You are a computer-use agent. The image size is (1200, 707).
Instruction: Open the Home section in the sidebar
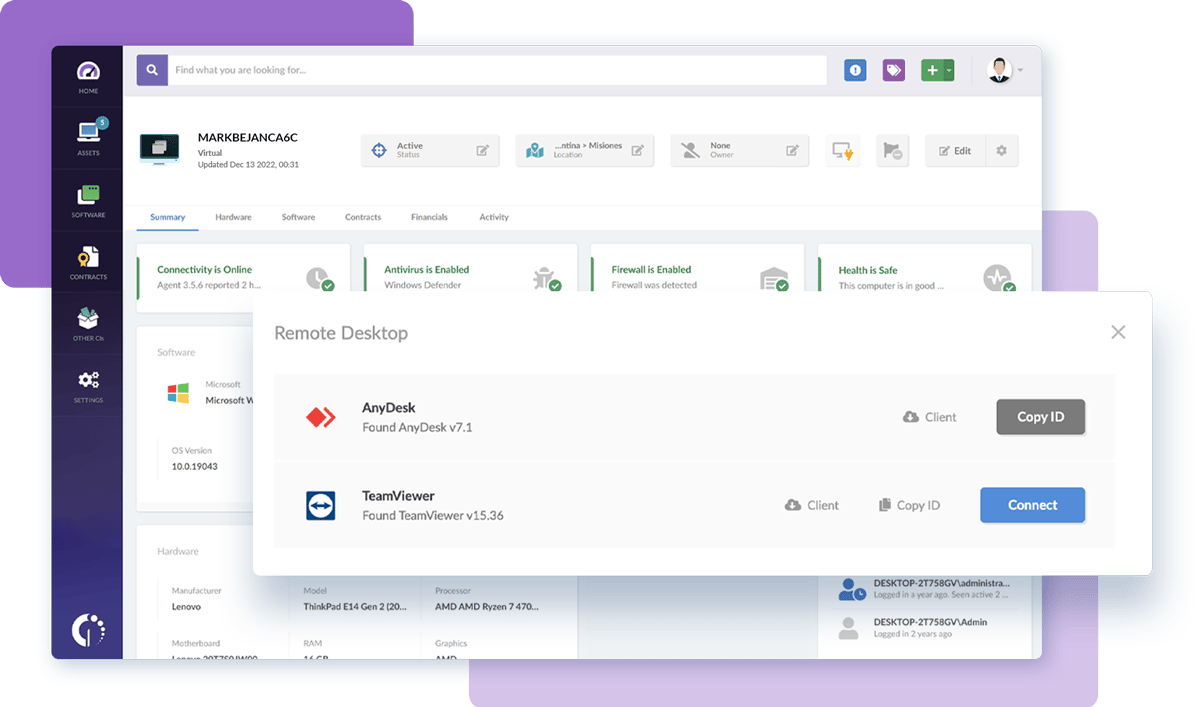point(87,76)
